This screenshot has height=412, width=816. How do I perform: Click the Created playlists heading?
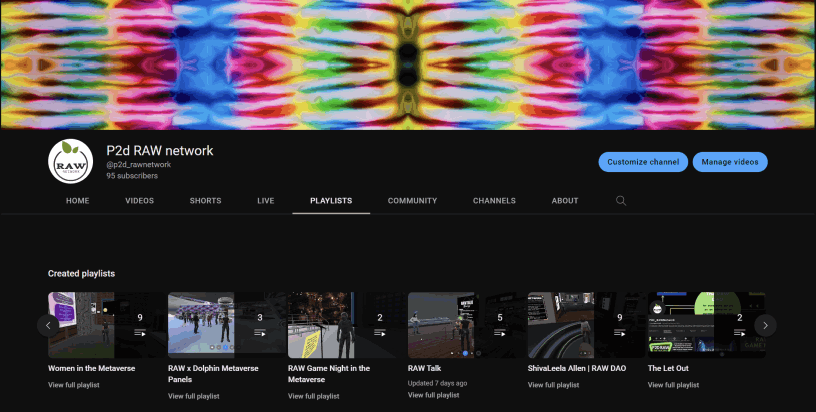(x=82, y=274)
